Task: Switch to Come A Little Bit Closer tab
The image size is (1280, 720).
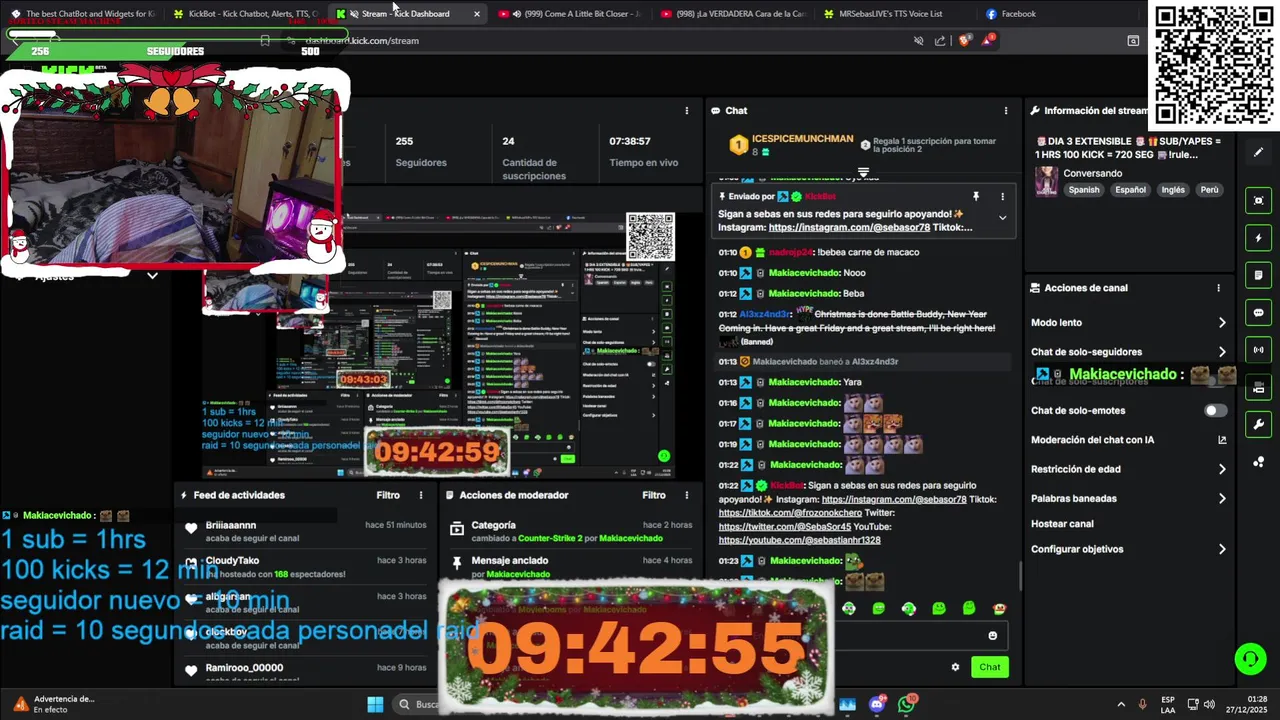Action: coord(570,14)
